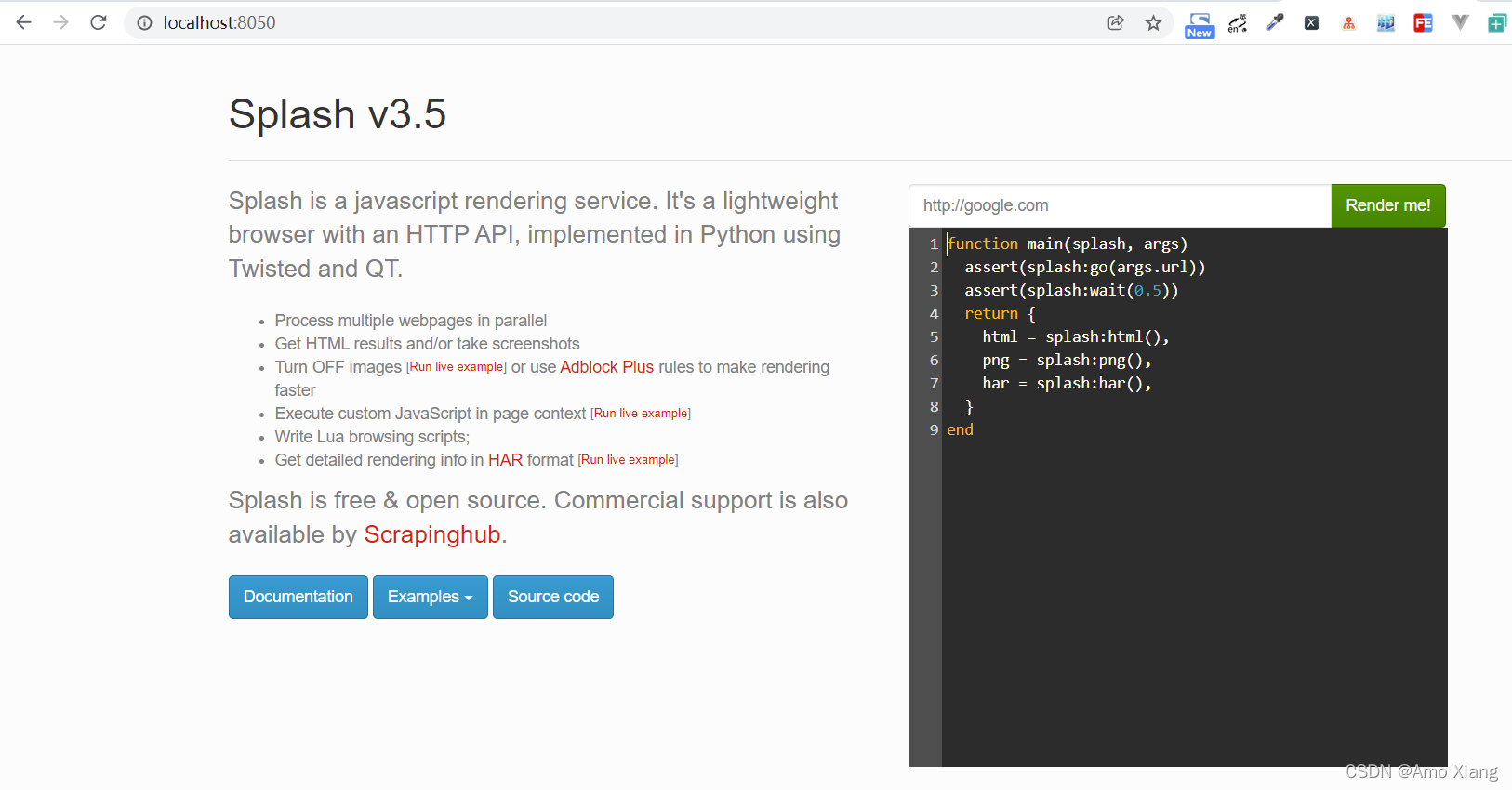This screenshot has height=790, width=1512.
Task: Open the Vue devtools extension icon
Action: [1460, 22]
